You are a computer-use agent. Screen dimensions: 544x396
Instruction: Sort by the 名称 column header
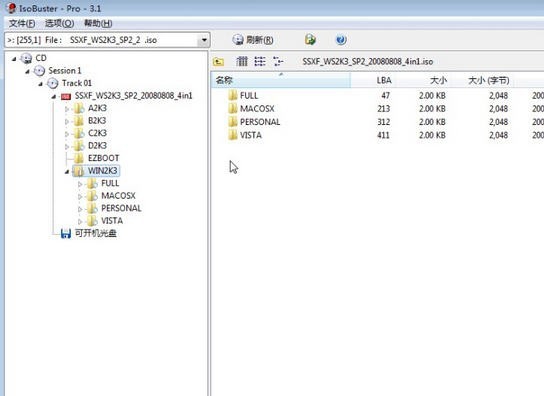point(281,80)
